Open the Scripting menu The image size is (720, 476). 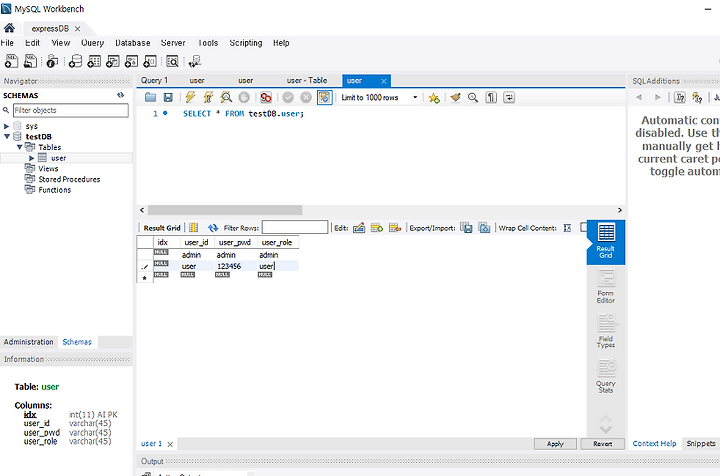[246, 43]
